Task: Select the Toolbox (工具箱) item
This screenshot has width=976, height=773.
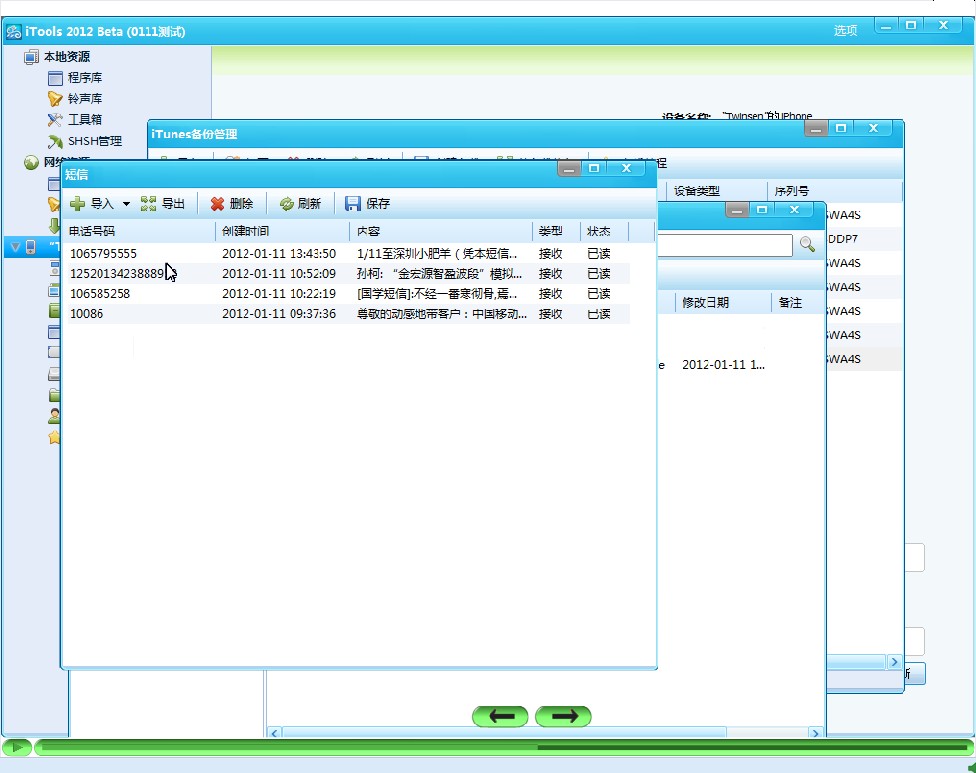Action: (x=85, y=120)
